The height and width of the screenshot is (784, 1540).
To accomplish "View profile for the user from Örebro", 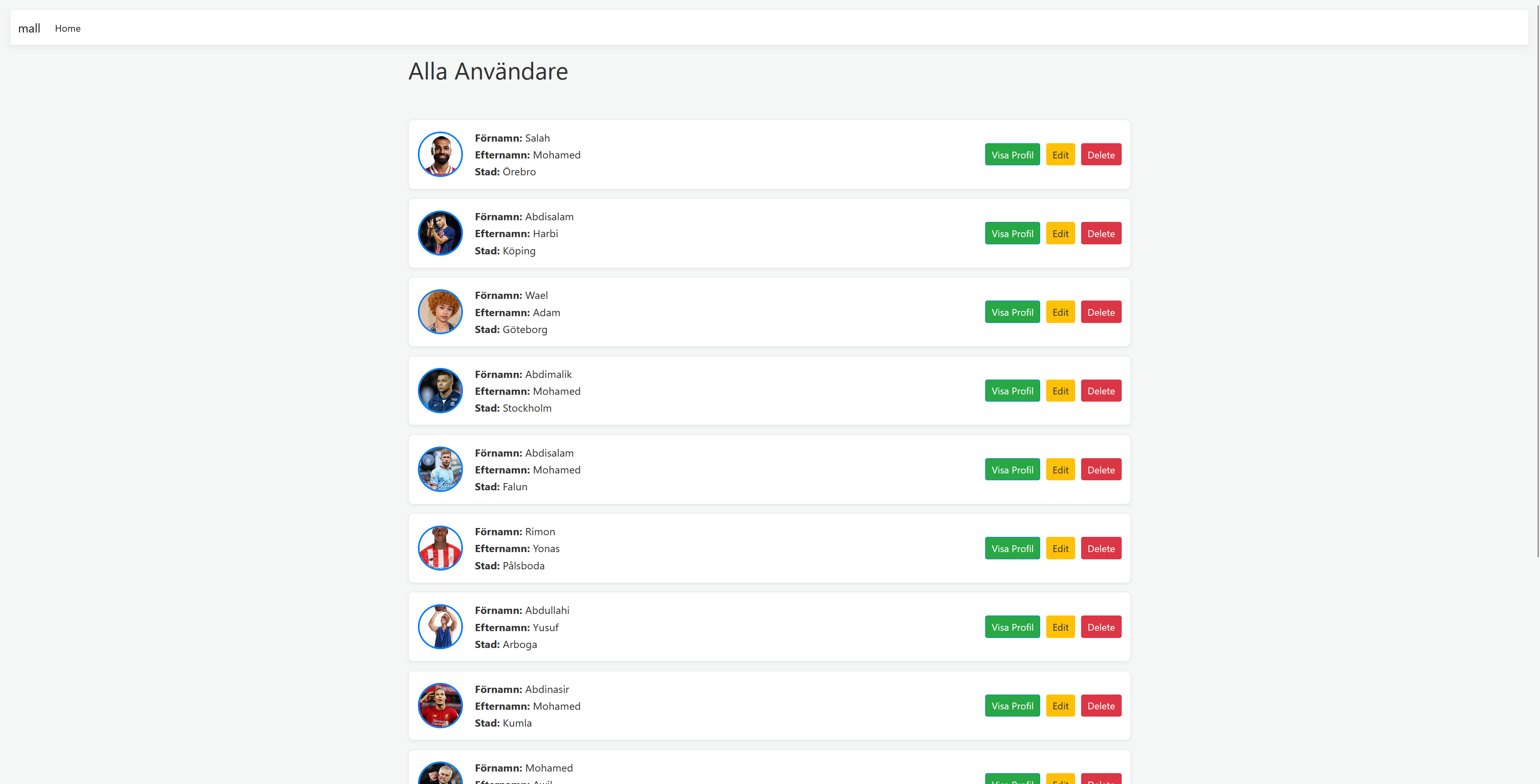I will click(1012, 155).
